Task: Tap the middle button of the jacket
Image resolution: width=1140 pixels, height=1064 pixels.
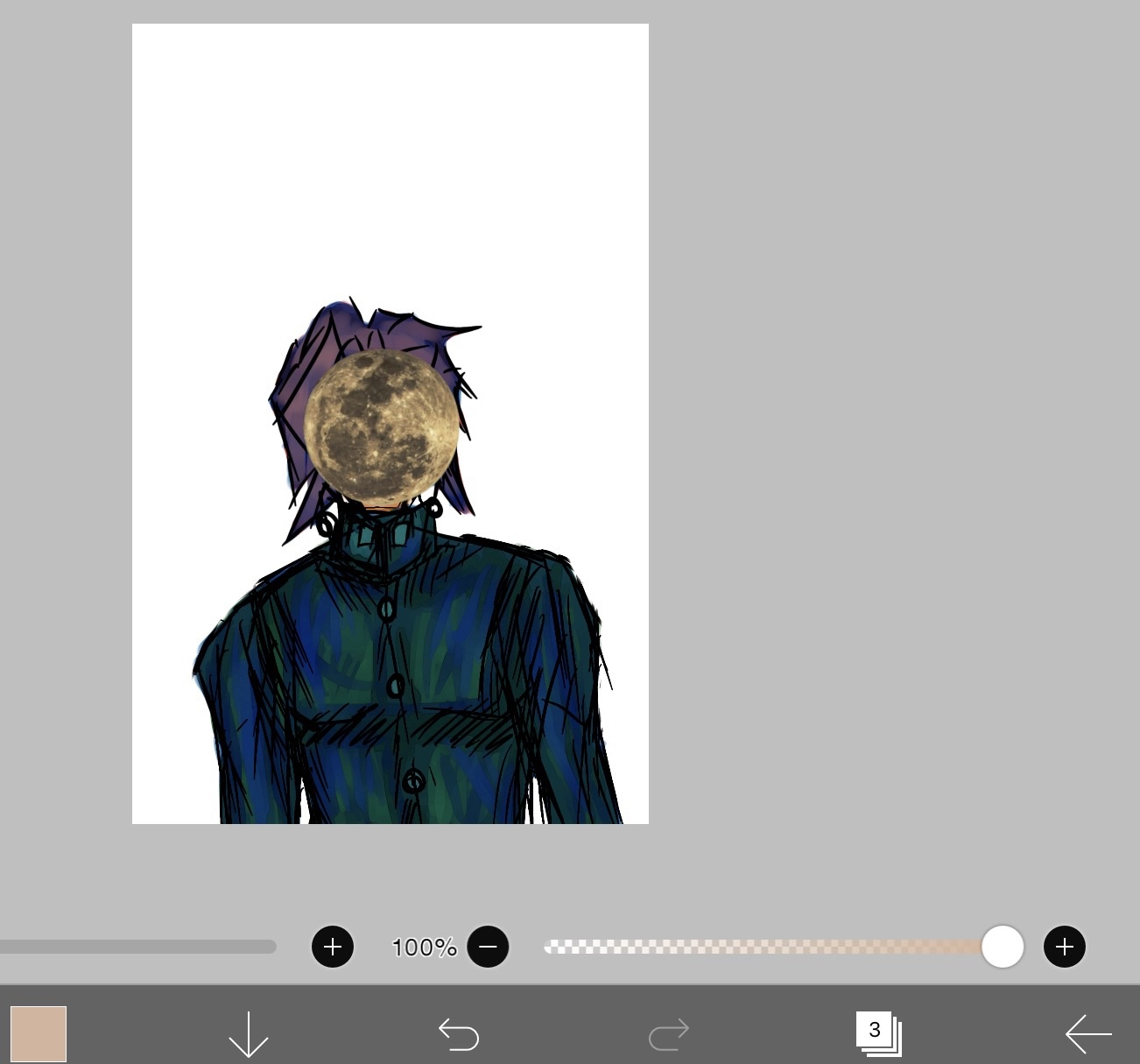Action: pyautogui.click(x=396, y=686)
